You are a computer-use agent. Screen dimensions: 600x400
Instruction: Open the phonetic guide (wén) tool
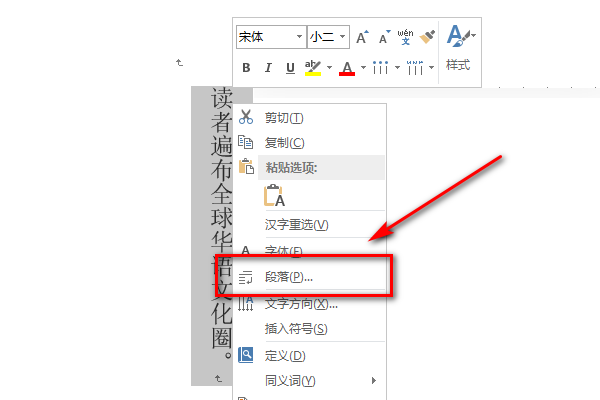pyautogui.click(x=405, y=37)
